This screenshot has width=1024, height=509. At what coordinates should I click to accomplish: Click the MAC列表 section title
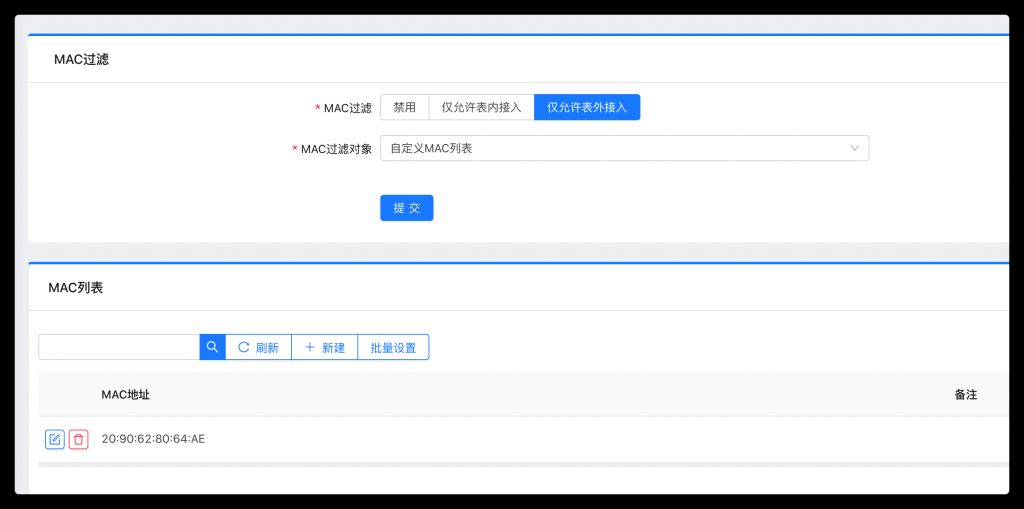75,287
